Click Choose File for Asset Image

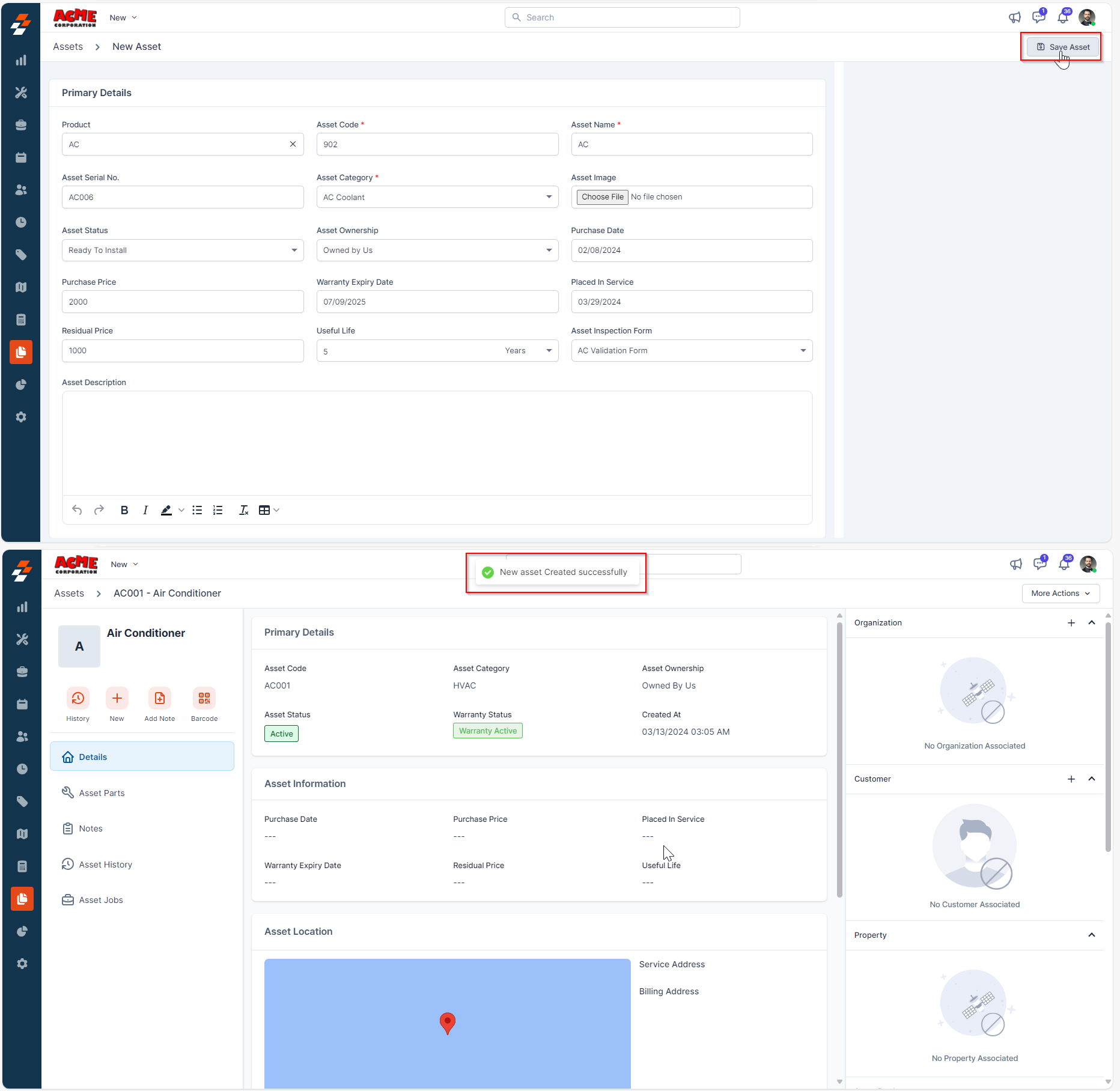602,197
